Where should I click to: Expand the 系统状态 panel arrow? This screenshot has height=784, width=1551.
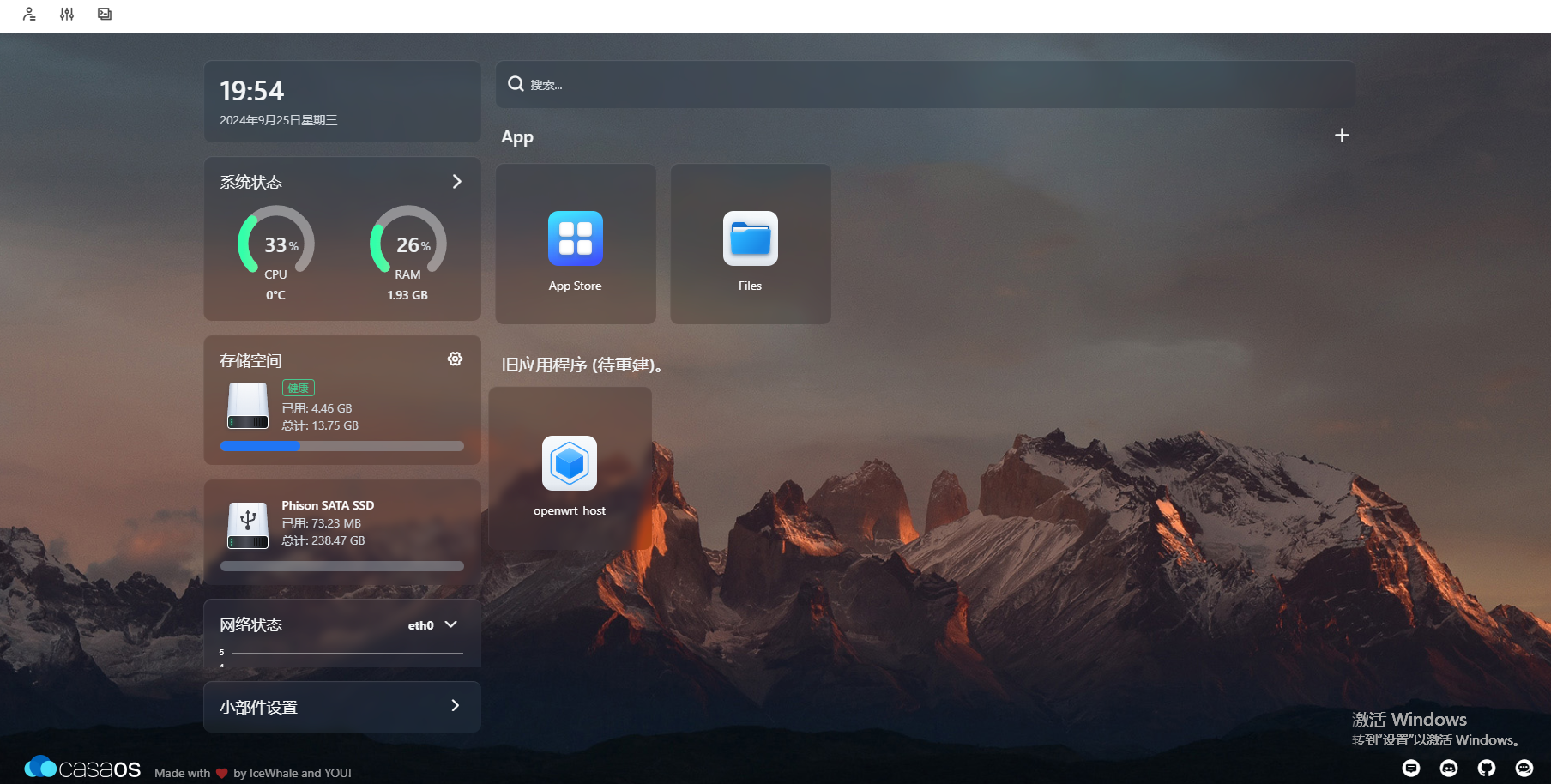click(x=456, y=181)
